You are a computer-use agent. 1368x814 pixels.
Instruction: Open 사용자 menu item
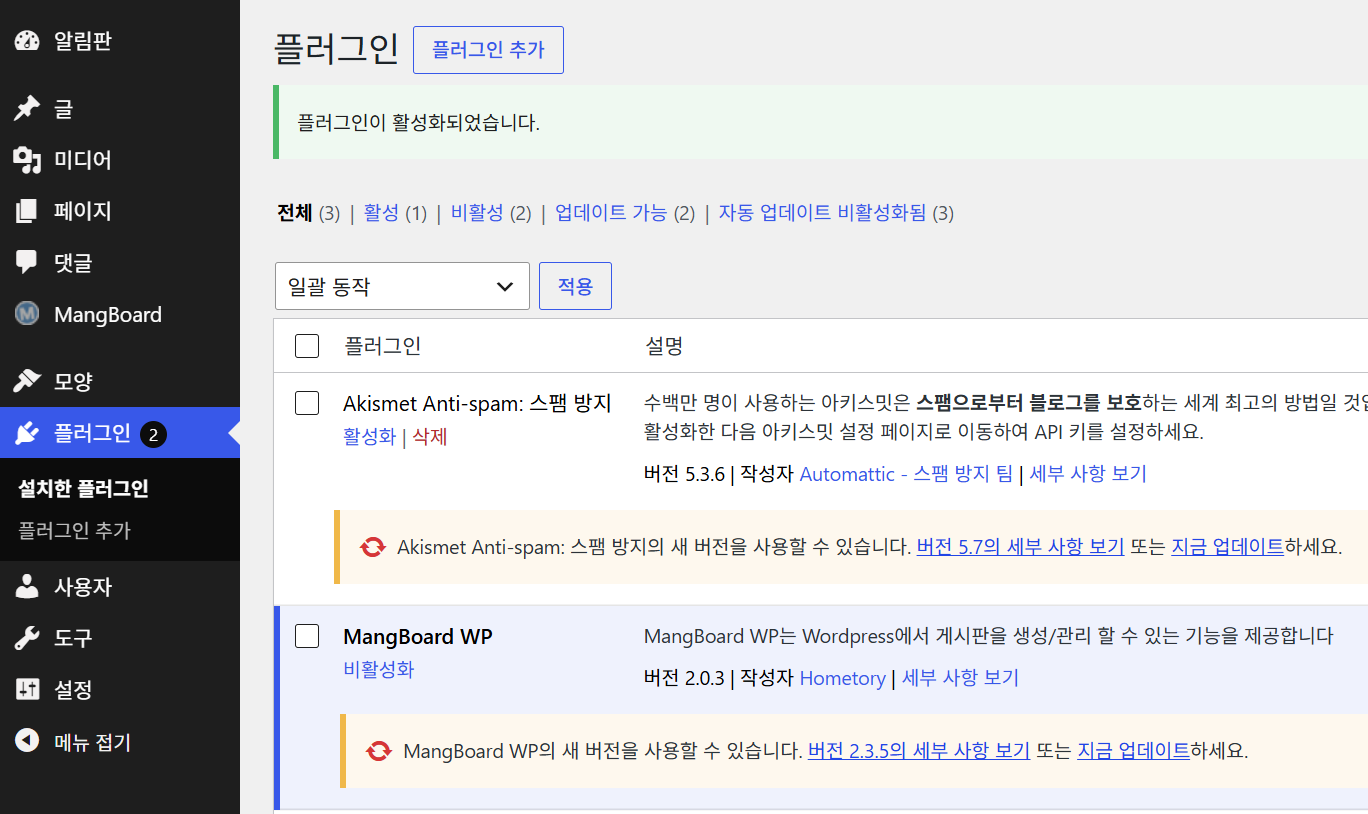click(120, 586)
